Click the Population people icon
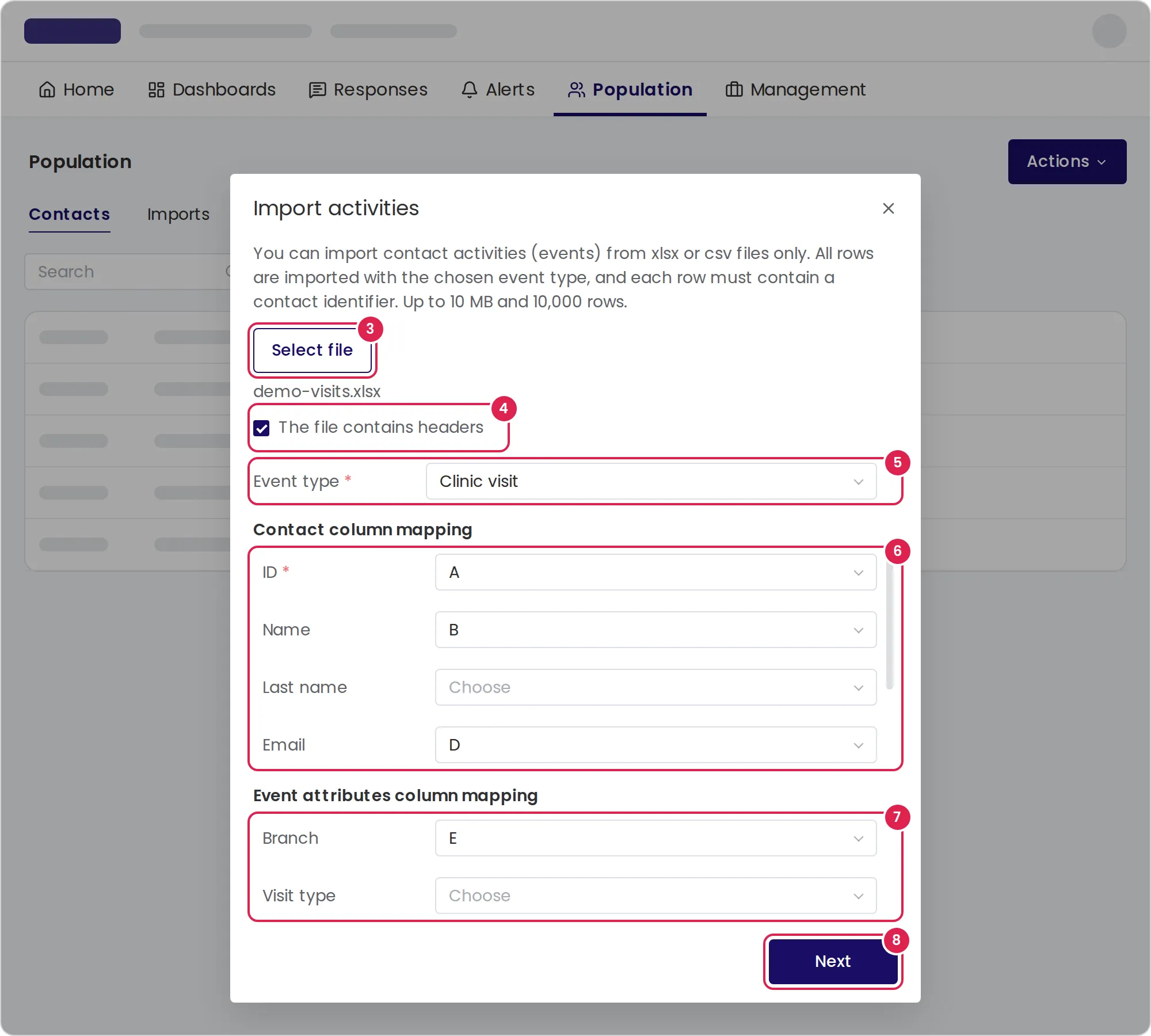Image resolution: width=1151 pixels, height=1036 pixels. click(x=577, y=90)
